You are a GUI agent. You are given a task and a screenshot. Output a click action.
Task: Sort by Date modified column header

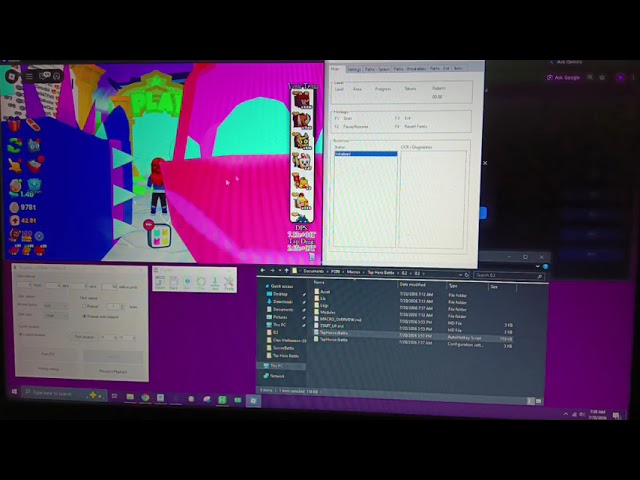coord(413,284)
